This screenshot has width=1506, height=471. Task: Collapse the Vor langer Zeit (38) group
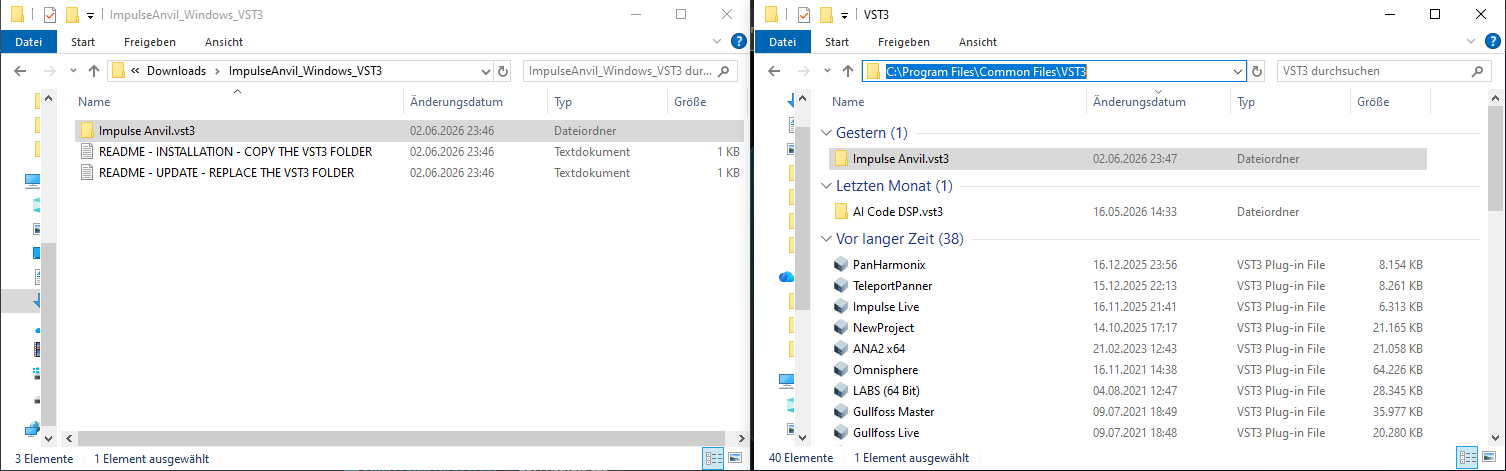(826, 239)
